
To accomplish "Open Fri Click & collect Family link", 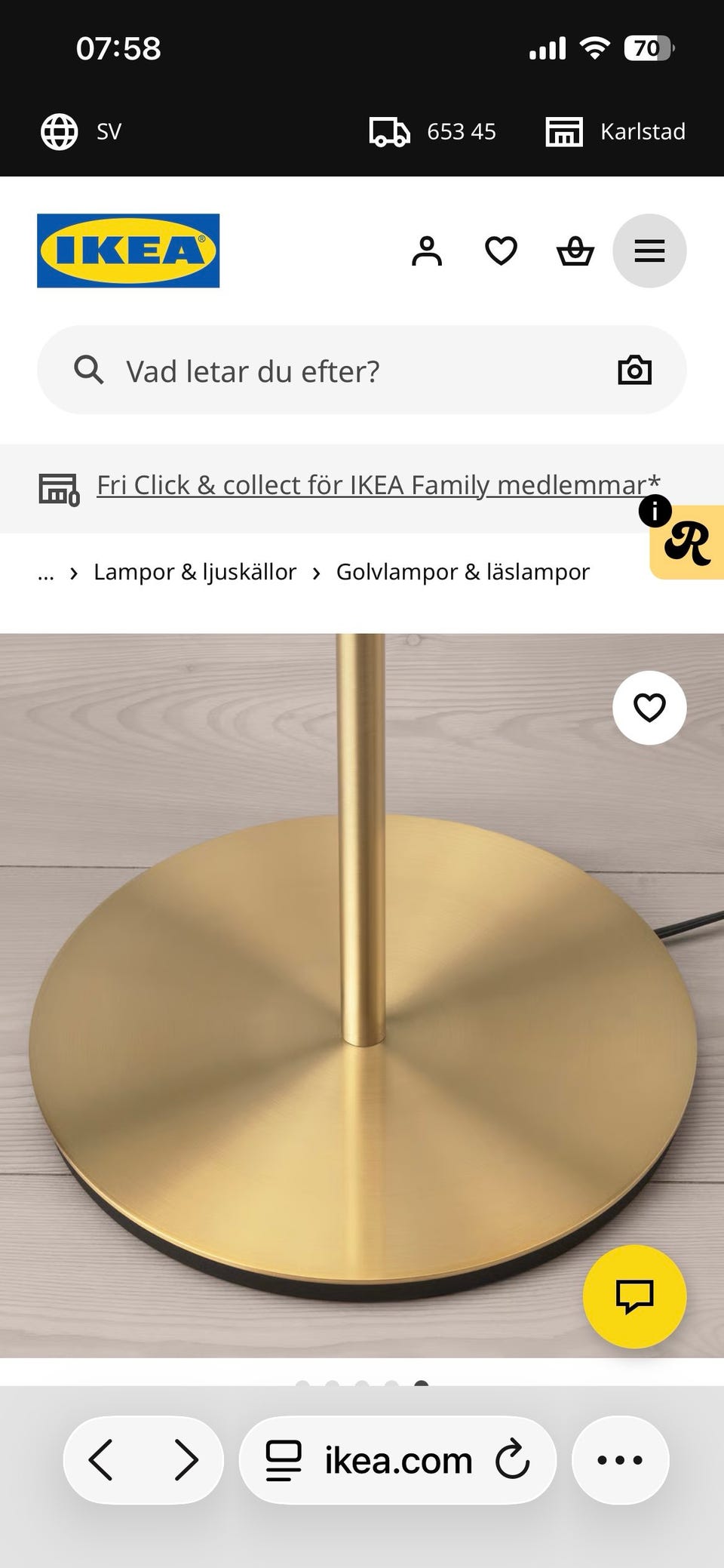I will [x=379, y=484].
